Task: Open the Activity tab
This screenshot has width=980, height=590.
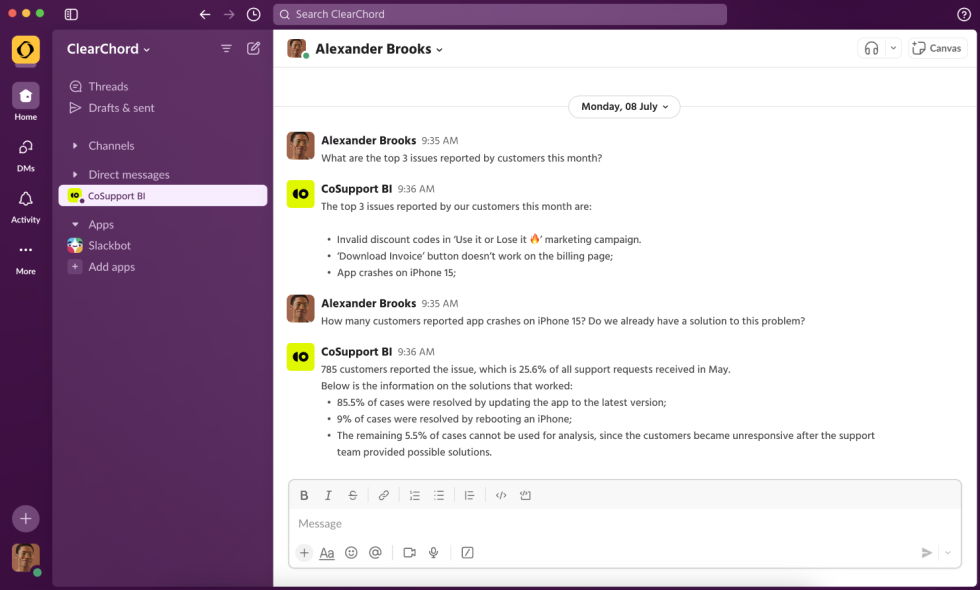Action: [x=26, y=205]
